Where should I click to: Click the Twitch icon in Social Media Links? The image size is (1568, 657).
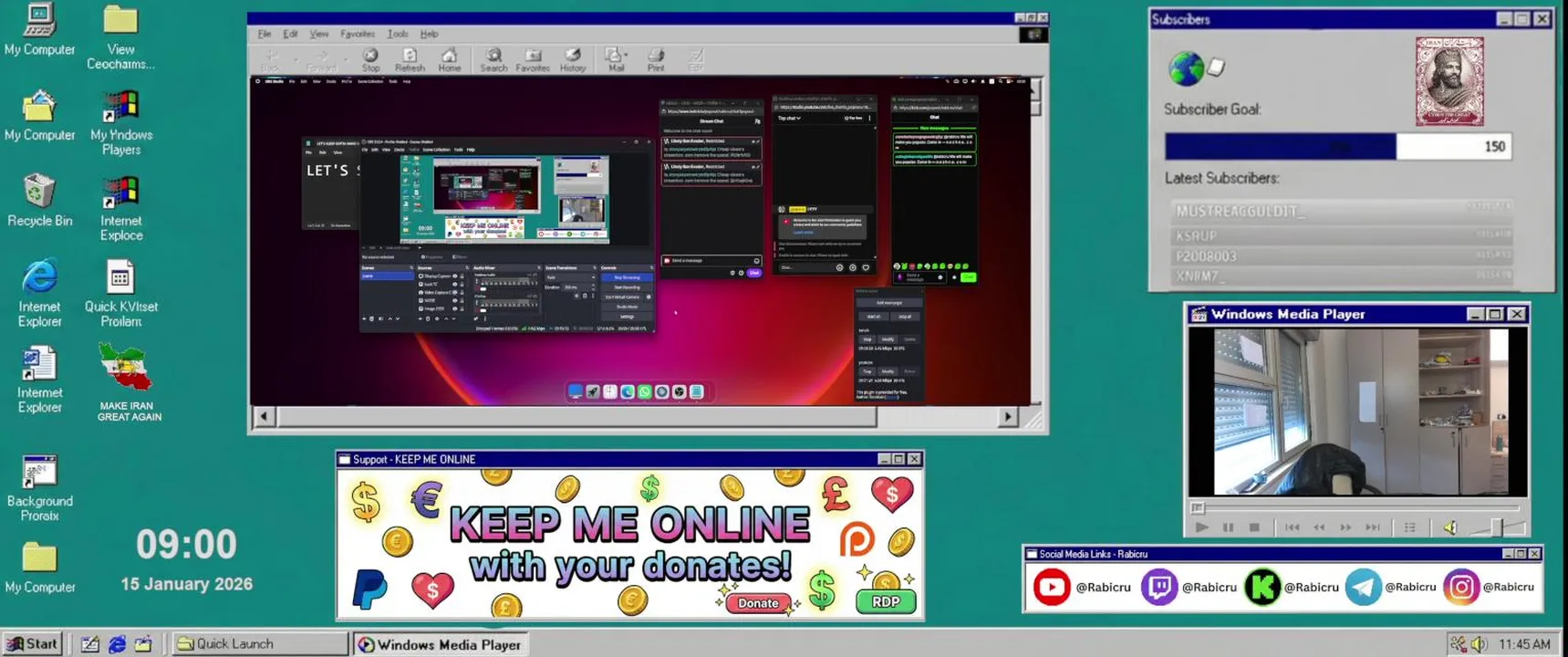pyautogui.click(x=1158, y=587)
